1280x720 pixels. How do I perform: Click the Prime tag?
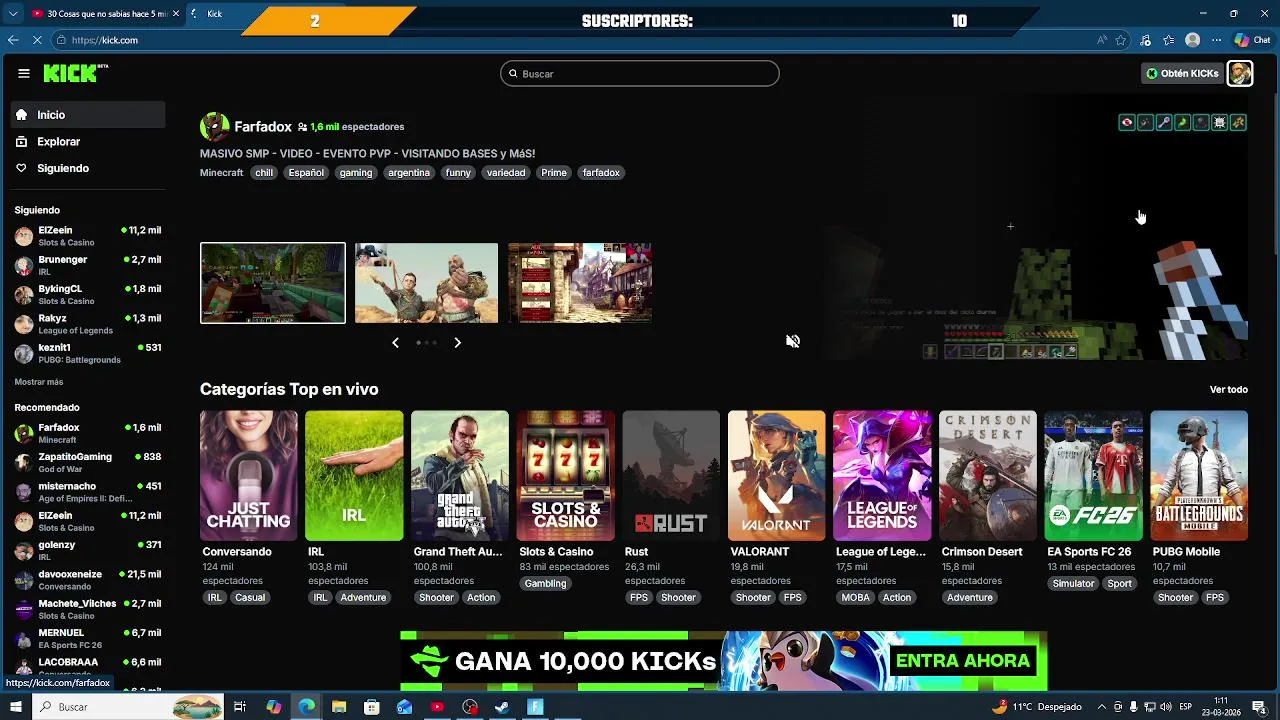tap(554, 173)
